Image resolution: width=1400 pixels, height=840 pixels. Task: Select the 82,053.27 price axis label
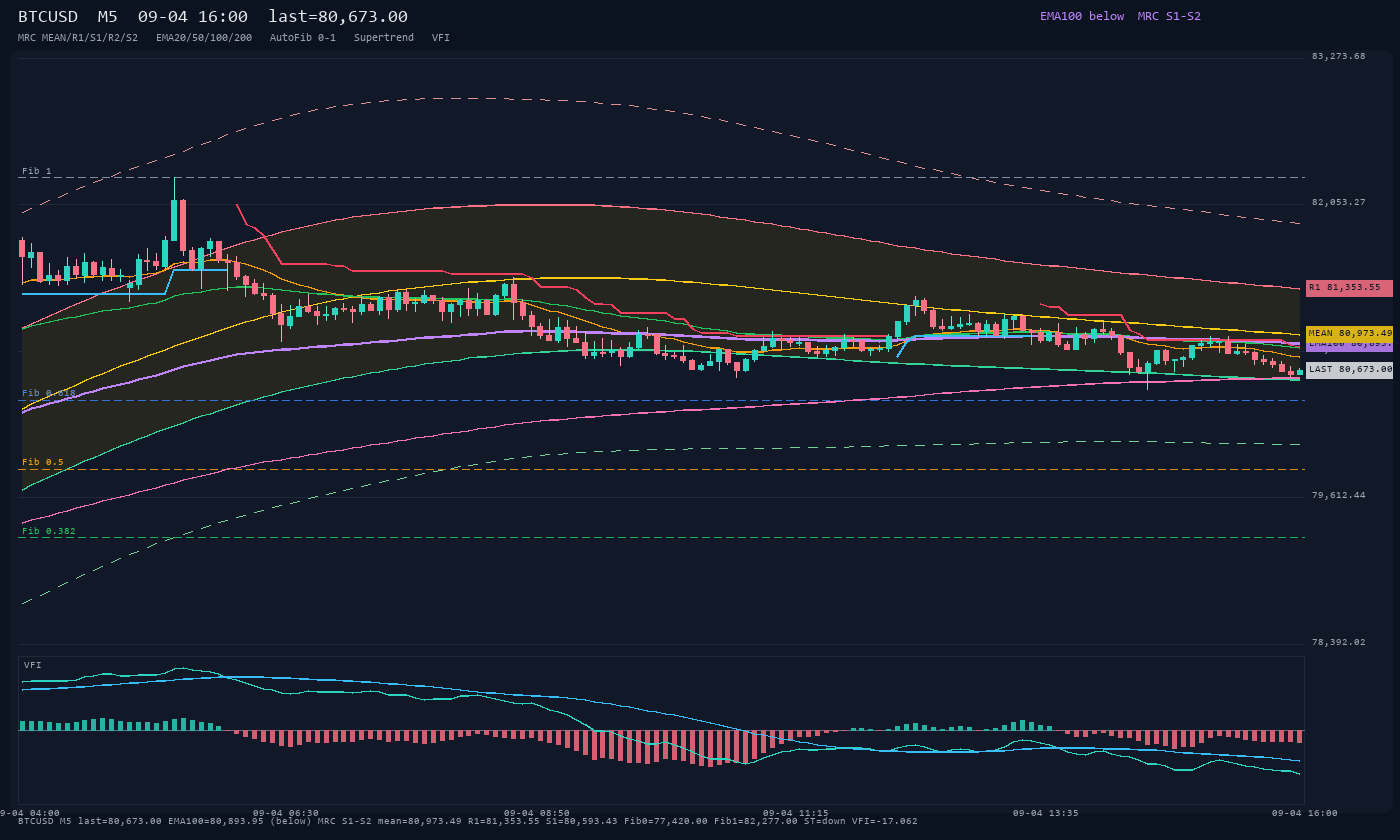click(x=1338, y=202)
